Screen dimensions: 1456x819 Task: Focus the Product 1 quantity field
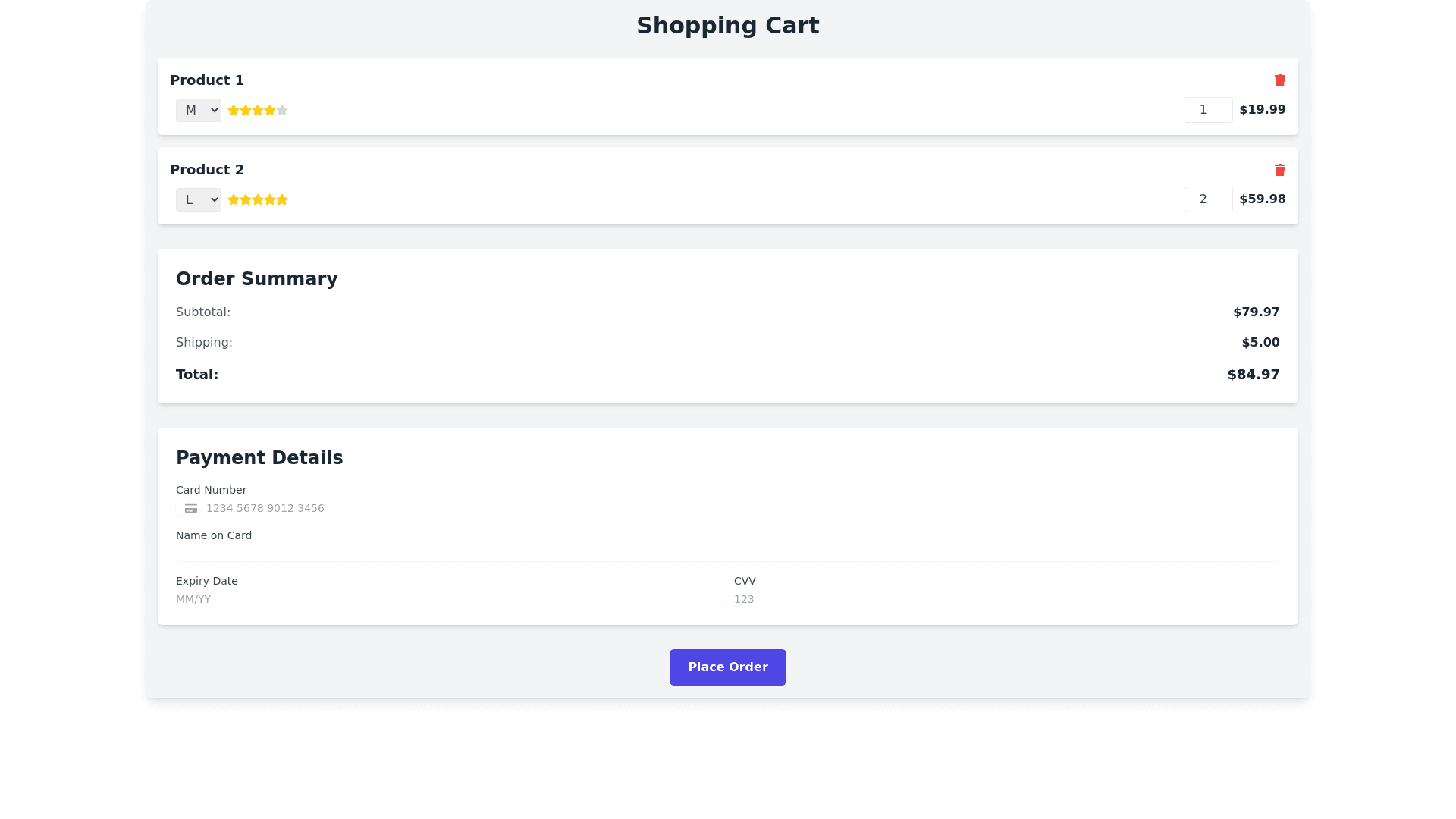click(x=1208, y=110)
